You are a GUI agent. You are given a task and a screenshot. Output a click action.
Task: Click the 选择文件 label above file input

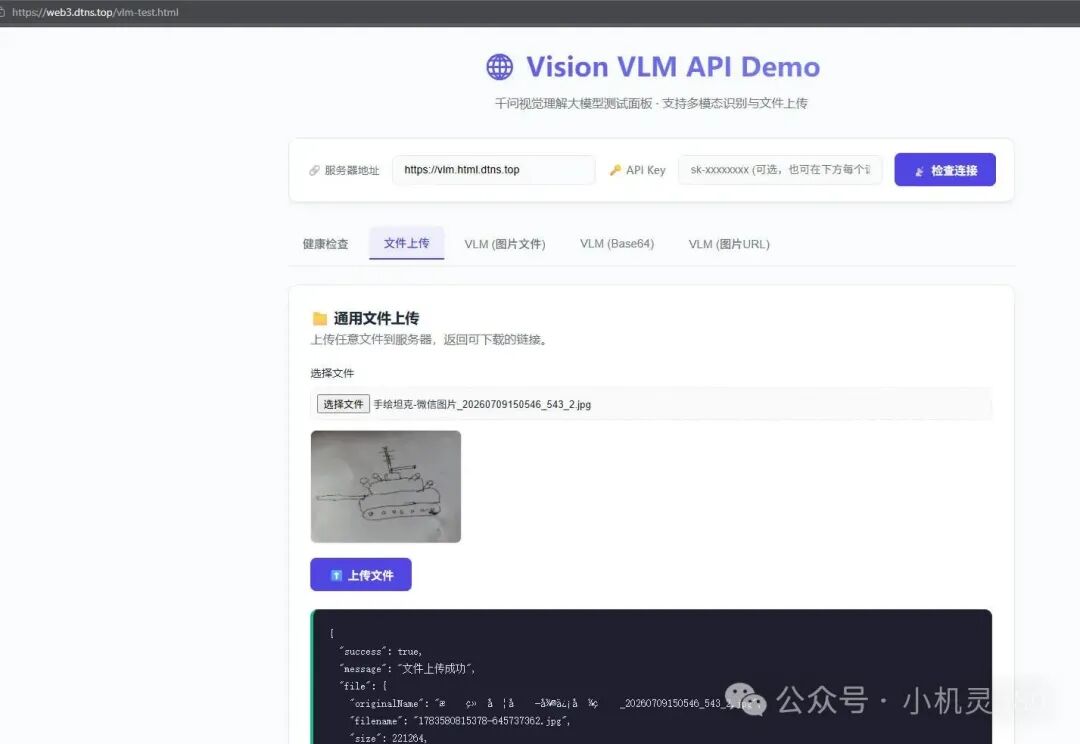pyautogui.click(x=332, y=373)
